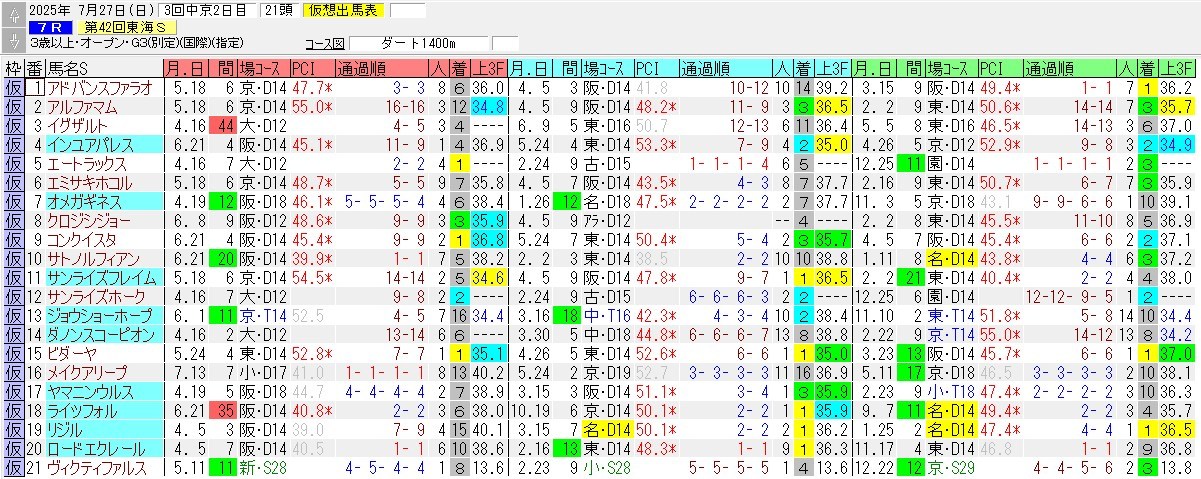
Task: Select horse イグザルト
Action: [103, 126]
